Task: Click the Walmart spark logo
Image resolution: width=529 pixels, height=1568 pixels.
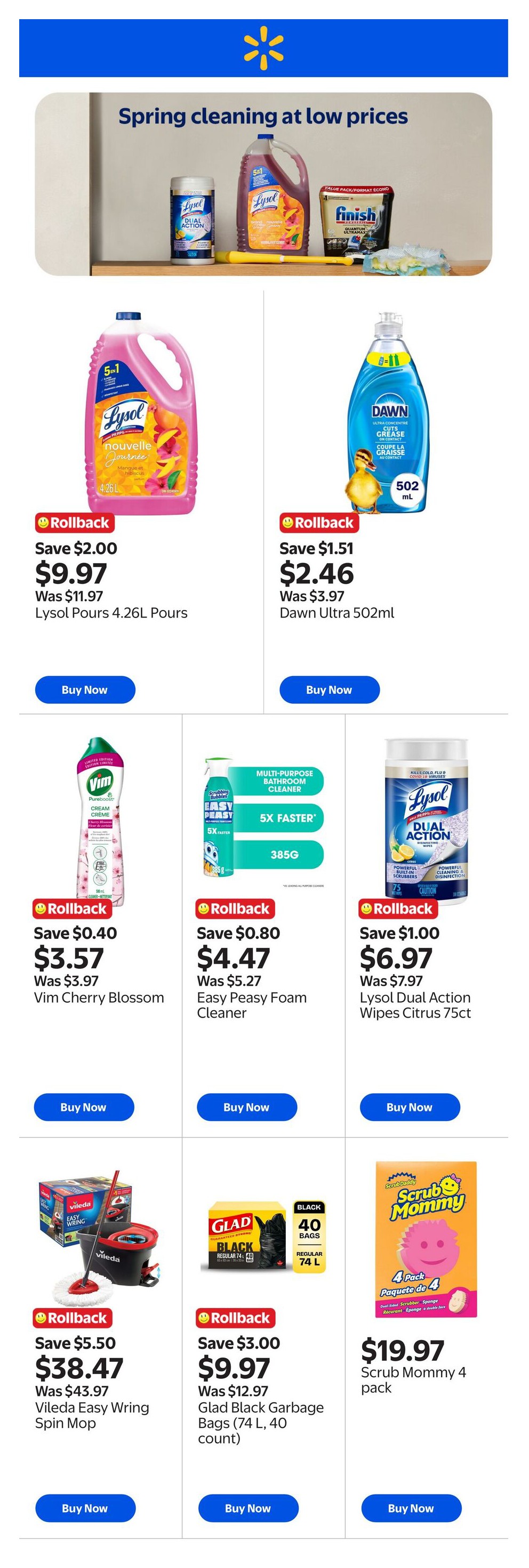Action: [264, 48]
